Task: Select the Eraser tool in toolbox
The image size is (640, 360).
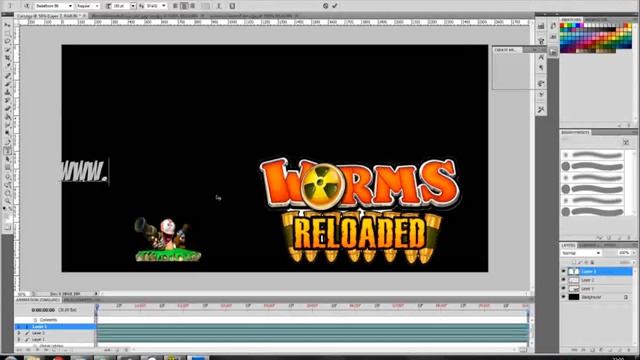Action: (x=7, y=109)
